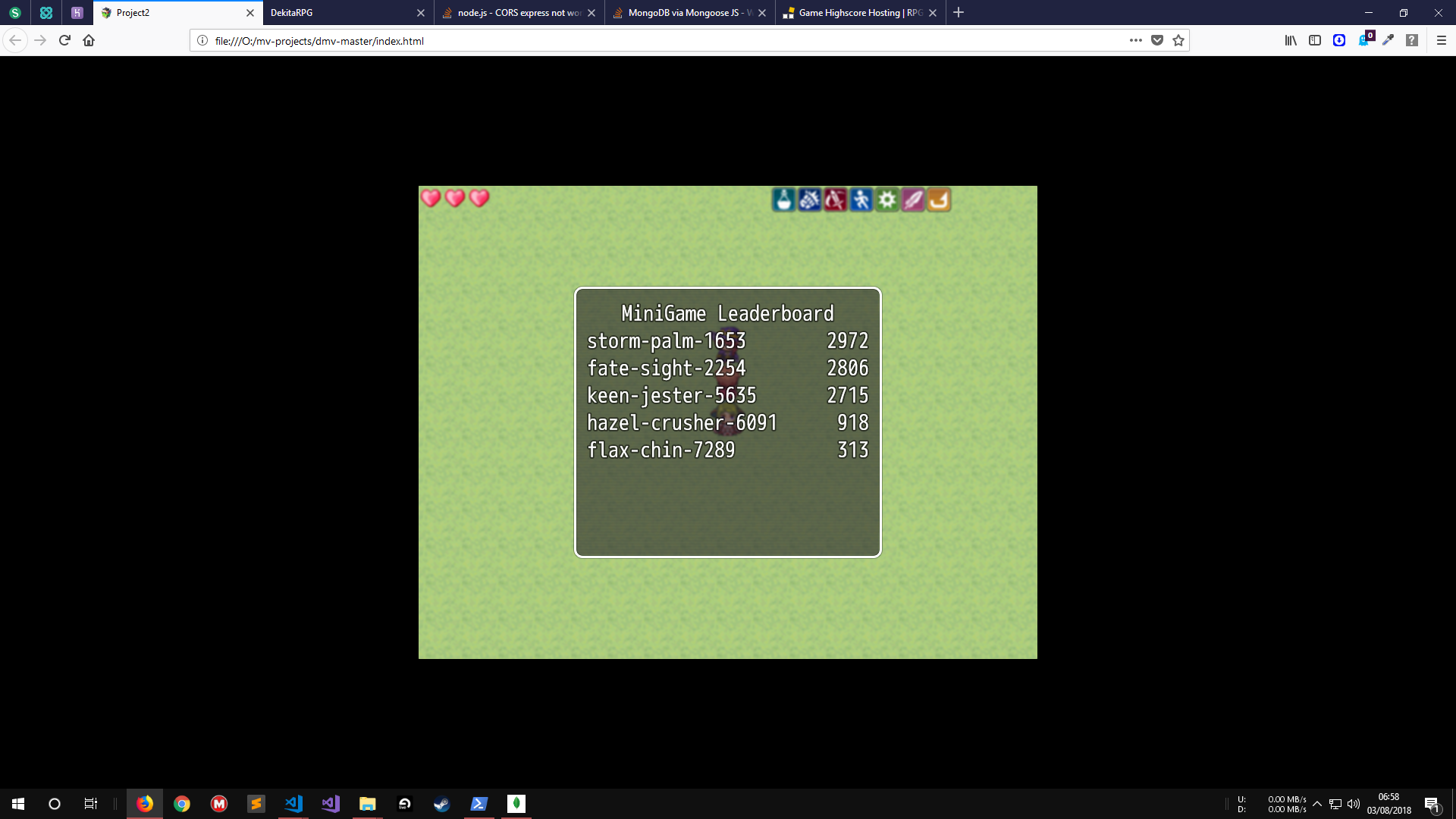Click the potion flask game icon

(x=784, y=199)
